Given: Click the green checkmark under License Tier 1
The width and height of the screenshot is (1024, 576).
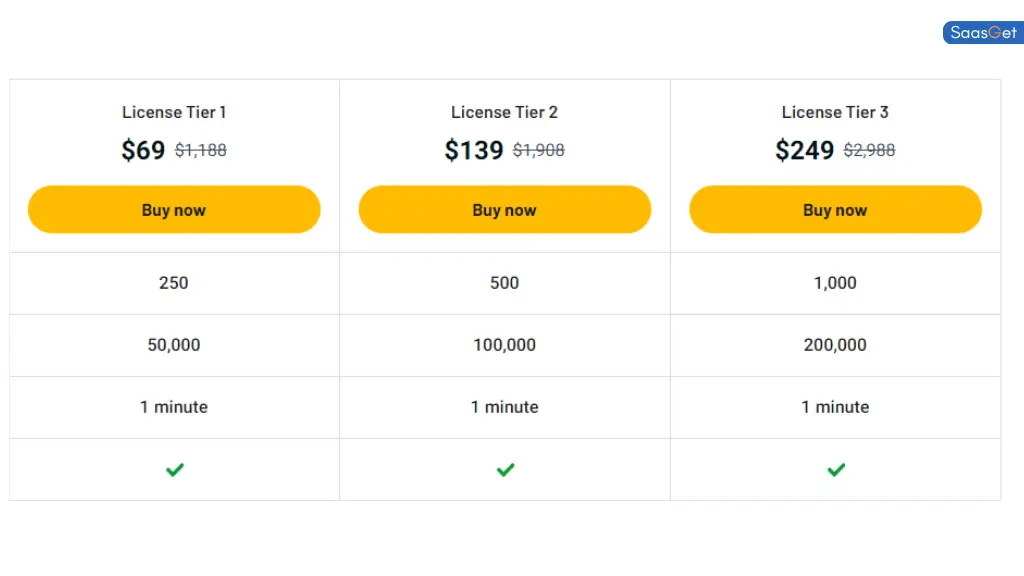Looking at the screenshot, I should coord(174,469).
